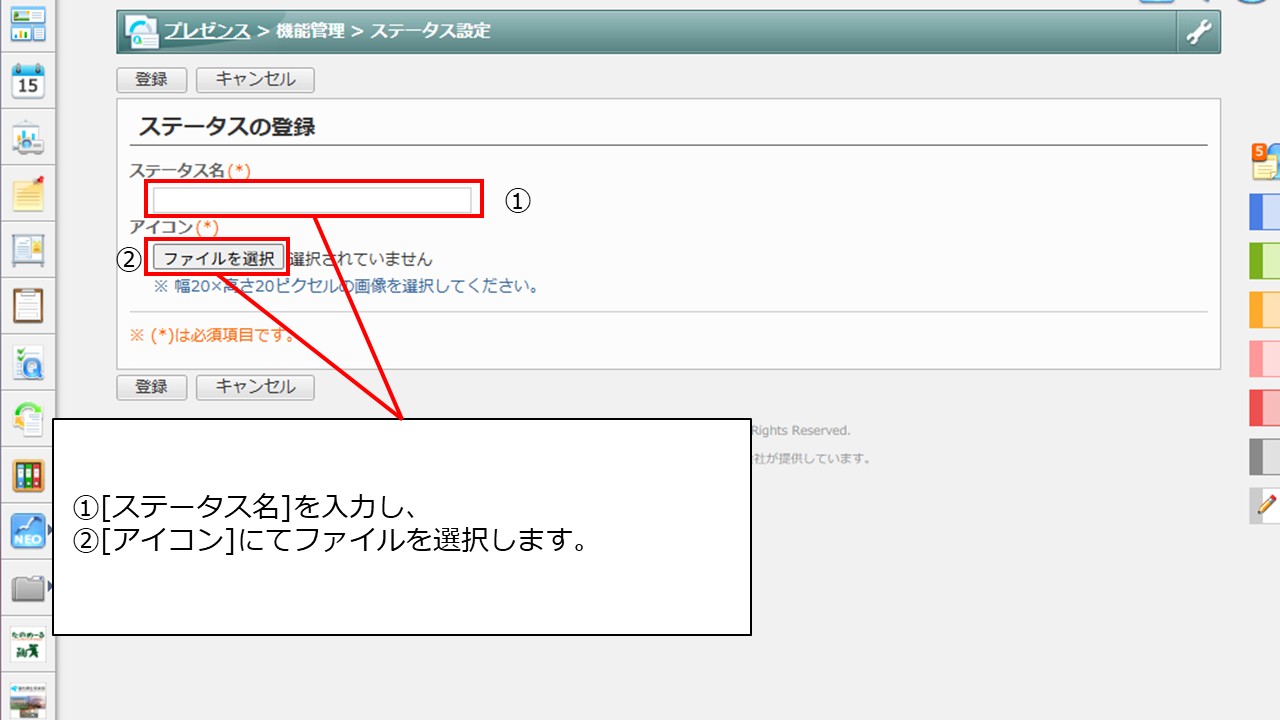Click 機能管理 in the breadcrumb
Screen dimensions: 1280x720
tap(310, 31)
